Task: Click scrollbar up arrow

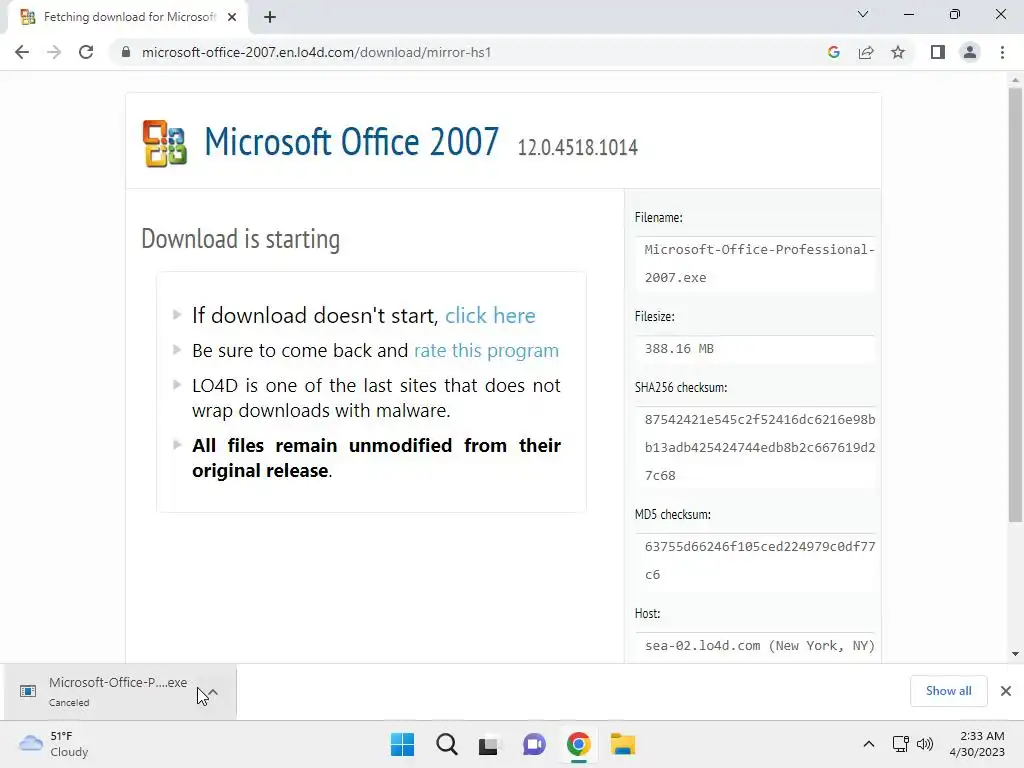Action: (x=1015, y=80)
